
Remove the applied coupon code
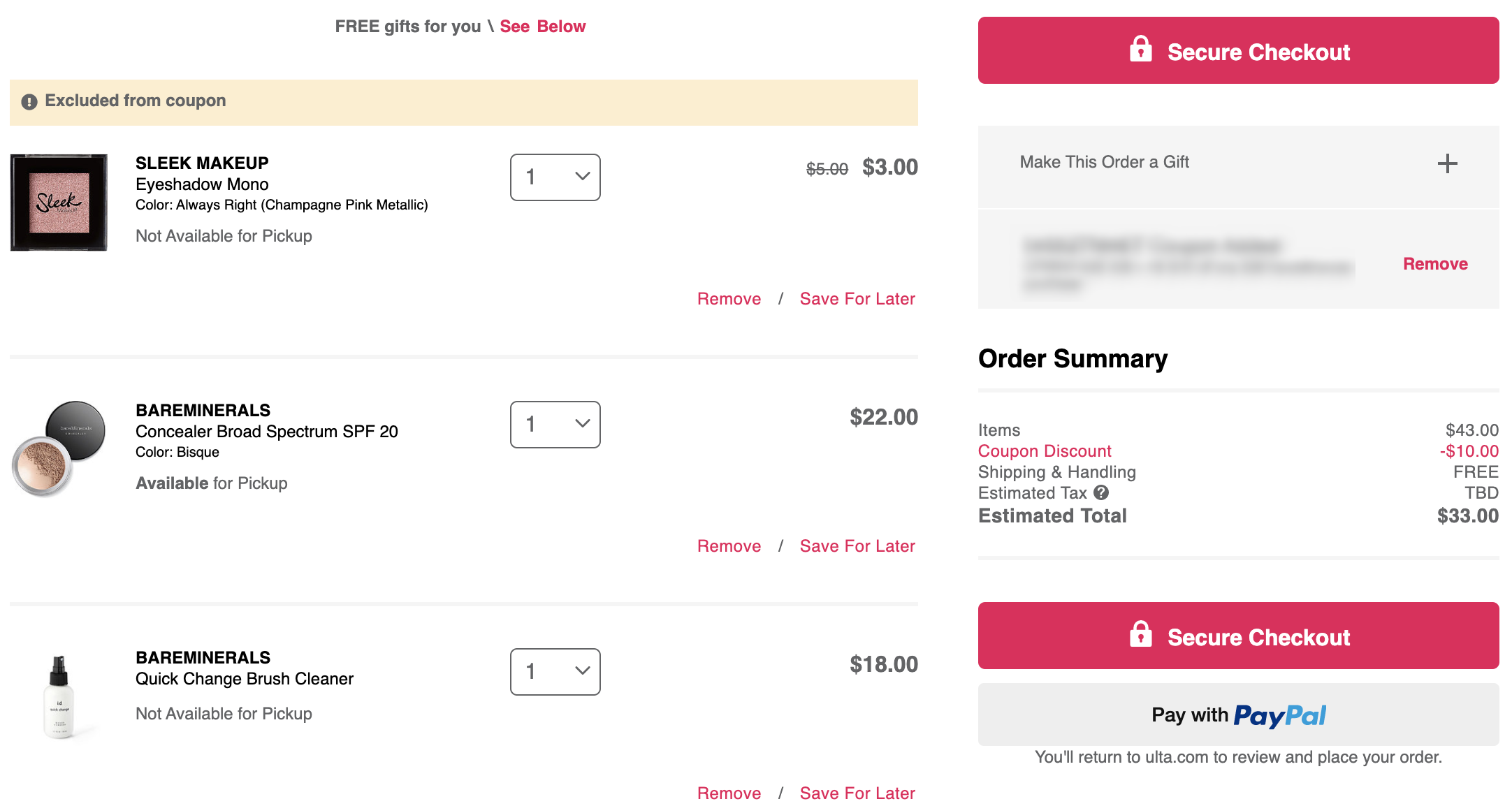1435,264
